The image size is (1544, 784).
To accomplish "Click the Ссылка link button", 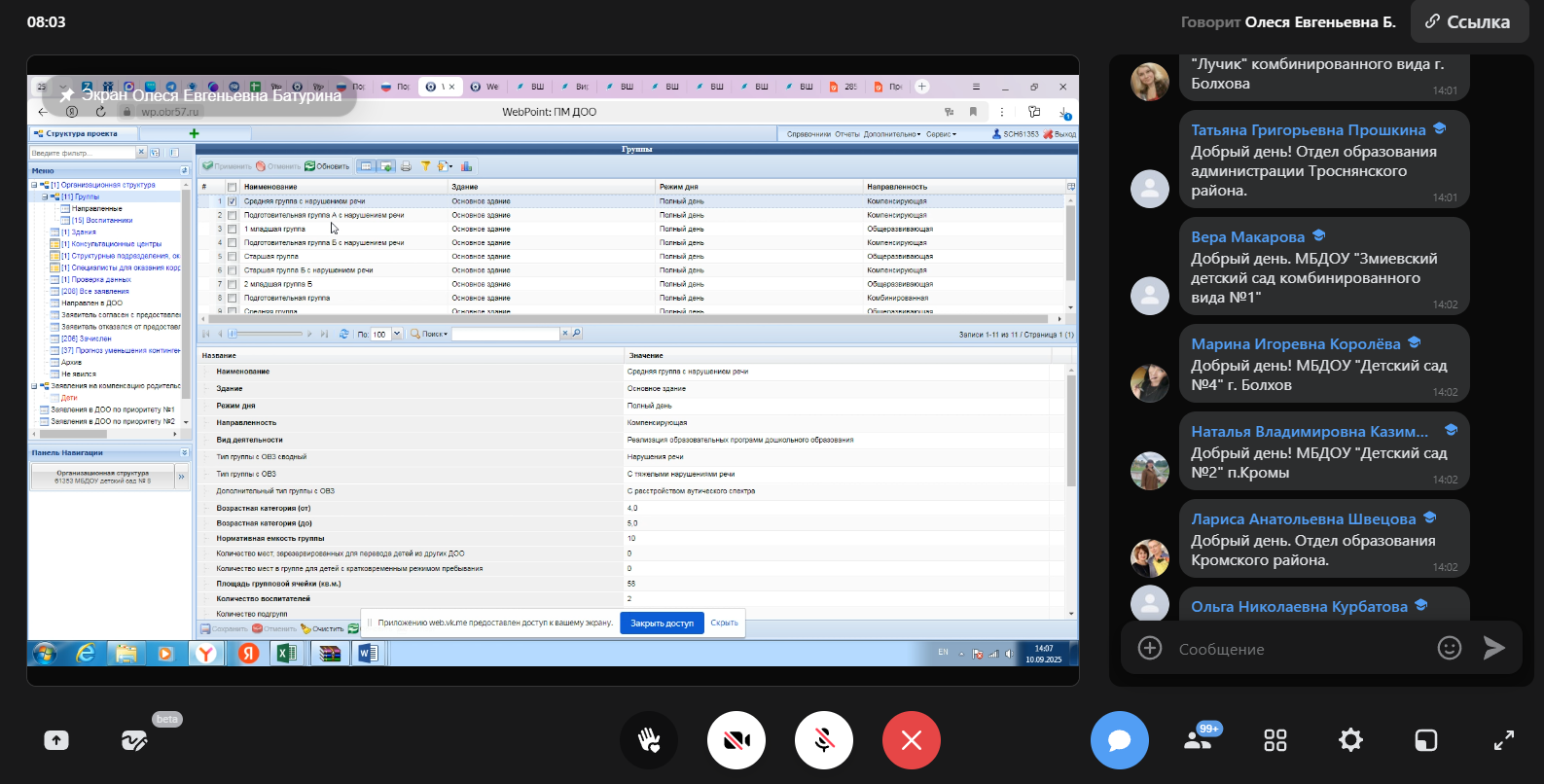I will (1469, 21).
